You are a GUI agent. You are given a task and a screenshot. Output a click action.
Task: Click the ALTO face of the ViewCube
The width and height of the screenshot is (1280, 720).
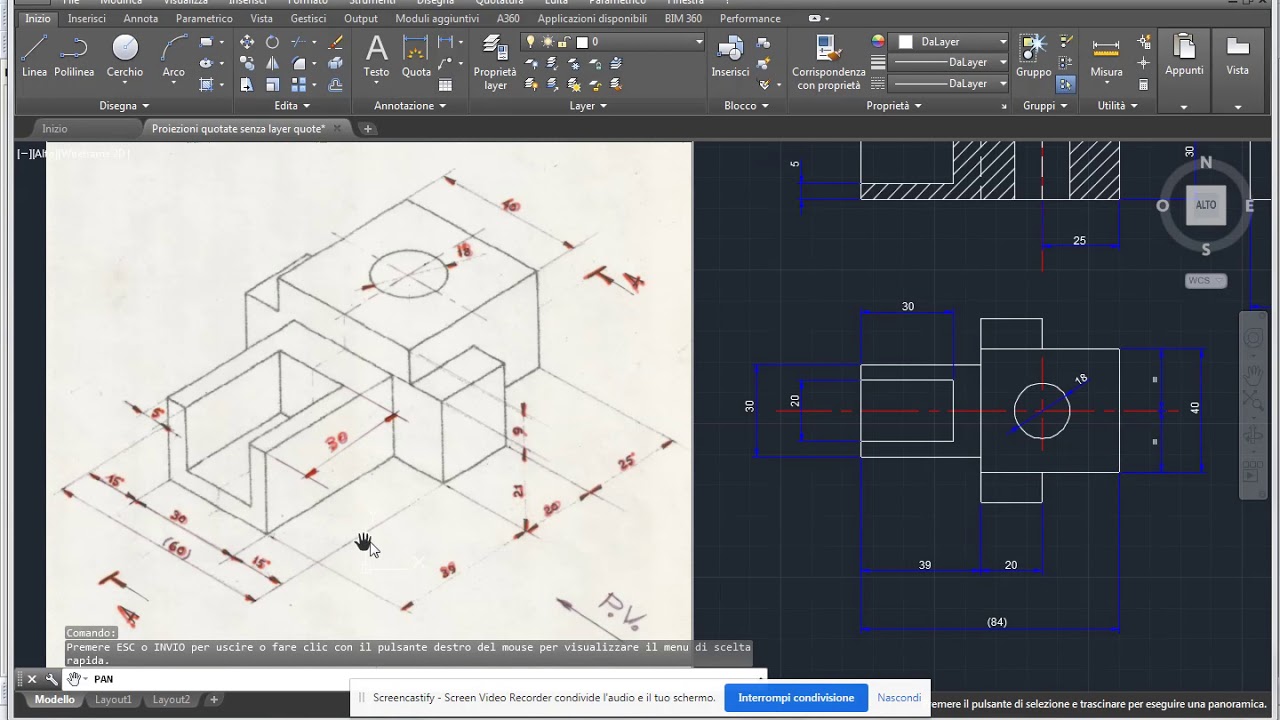[x=1206, y=205]
